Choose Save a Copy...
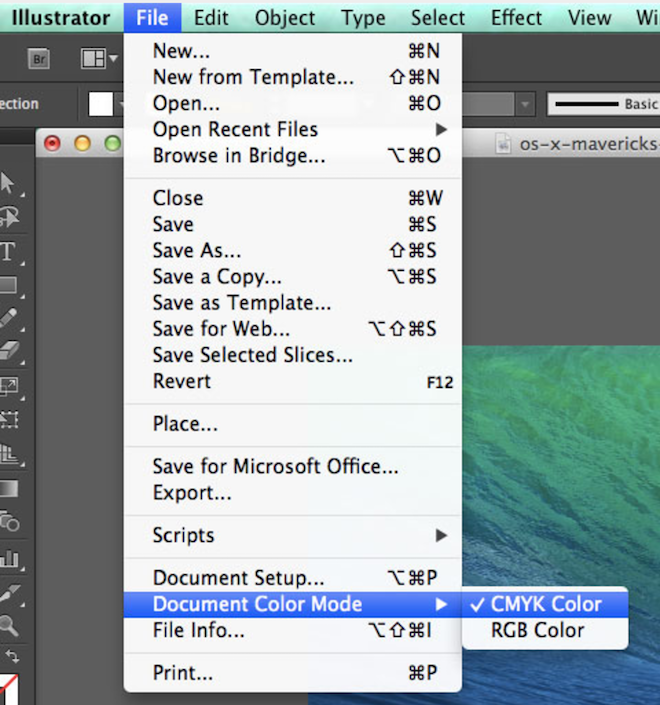The image size is (660, 705). [x=293, y=277]
